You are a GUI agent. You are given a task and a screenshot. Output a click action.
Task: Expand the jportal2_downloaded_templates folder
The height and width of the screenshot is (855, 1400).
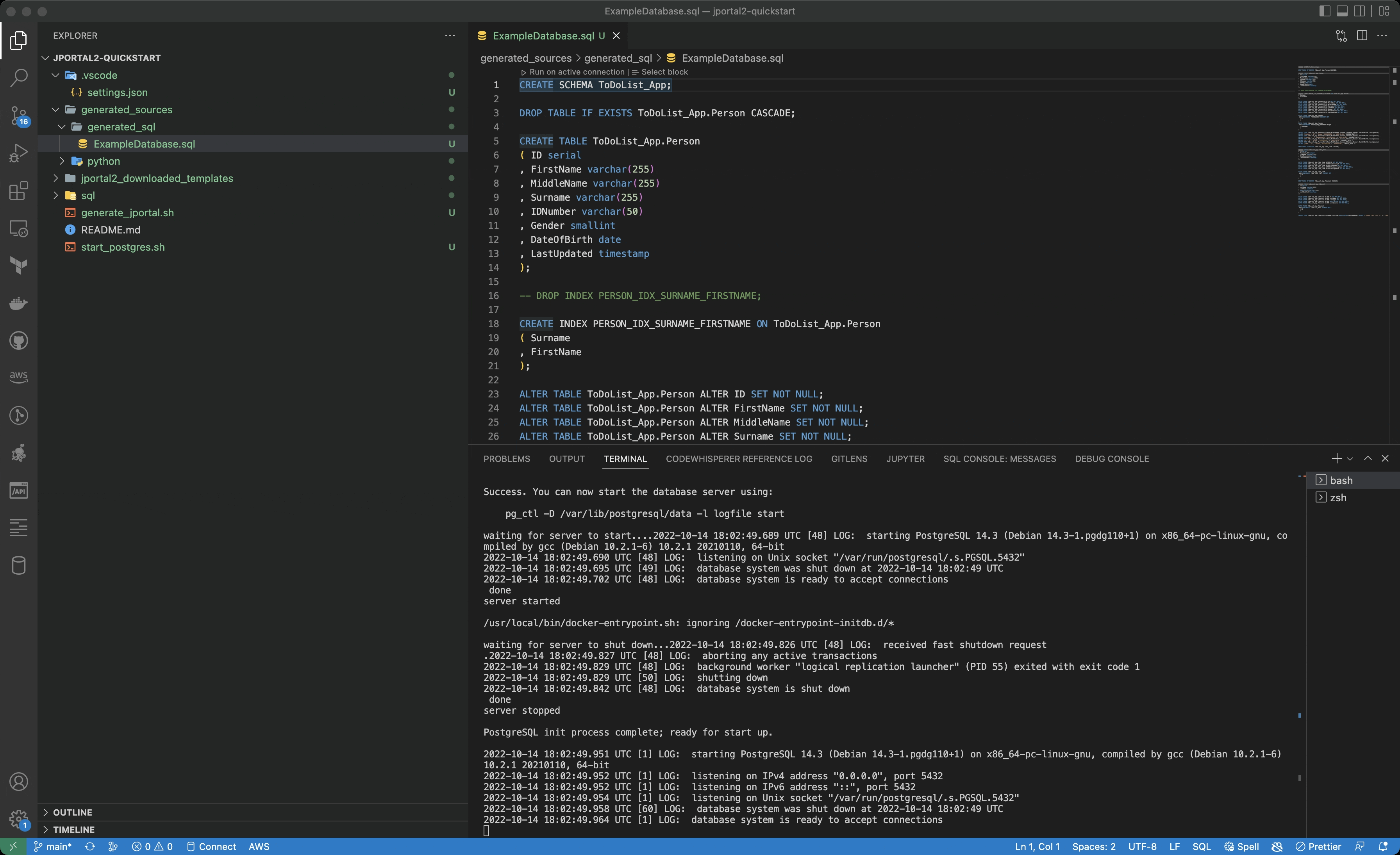56,178
